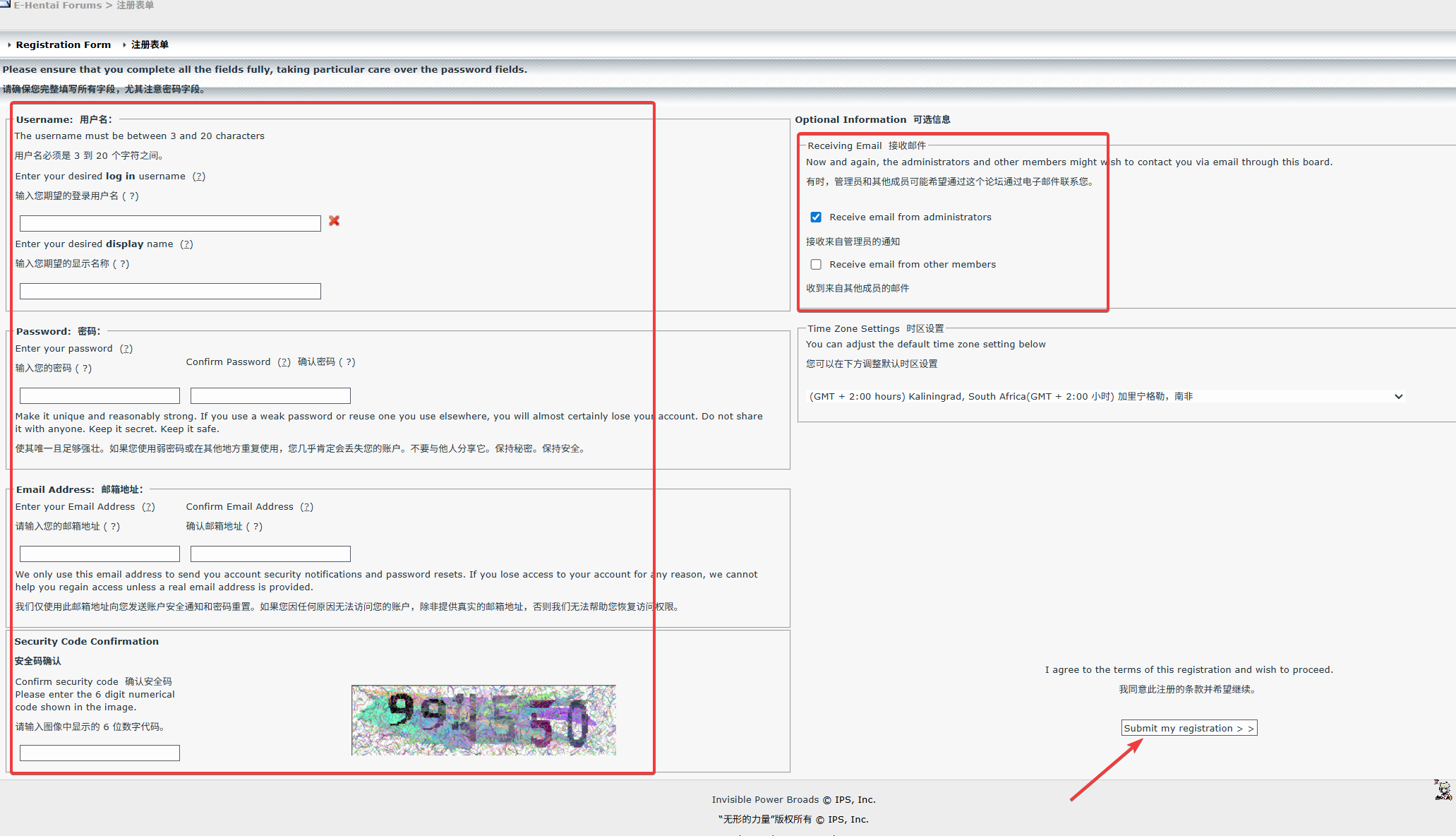Go to E-Hentai Forums breadcrumb link

pyautogui.click(x=58, y=5)
